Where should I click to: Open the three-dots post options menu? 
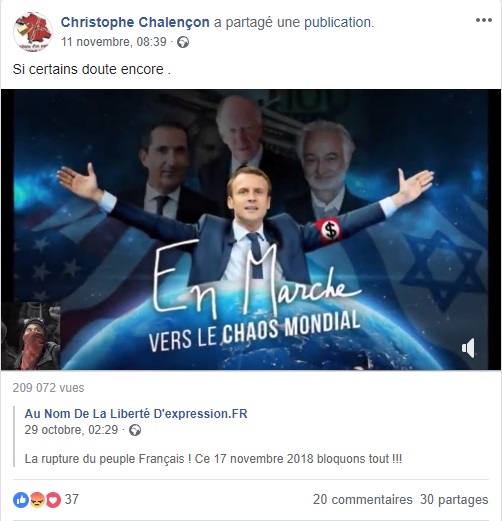pyautogui.click(x=484, y=20)
